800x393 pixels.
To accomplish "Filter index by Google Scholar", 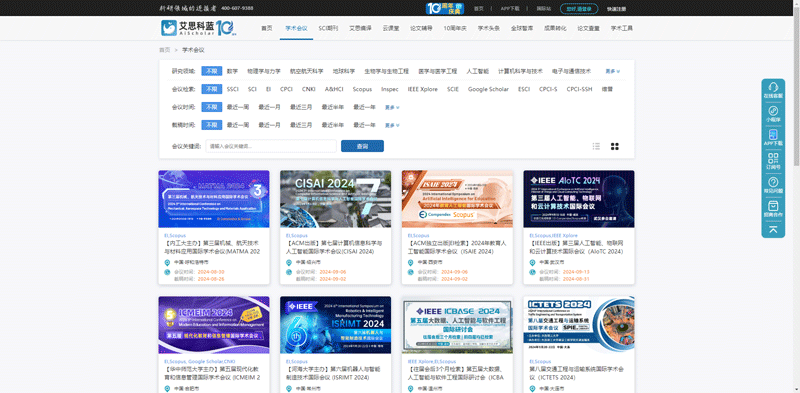I will click(x=488, y=89).
